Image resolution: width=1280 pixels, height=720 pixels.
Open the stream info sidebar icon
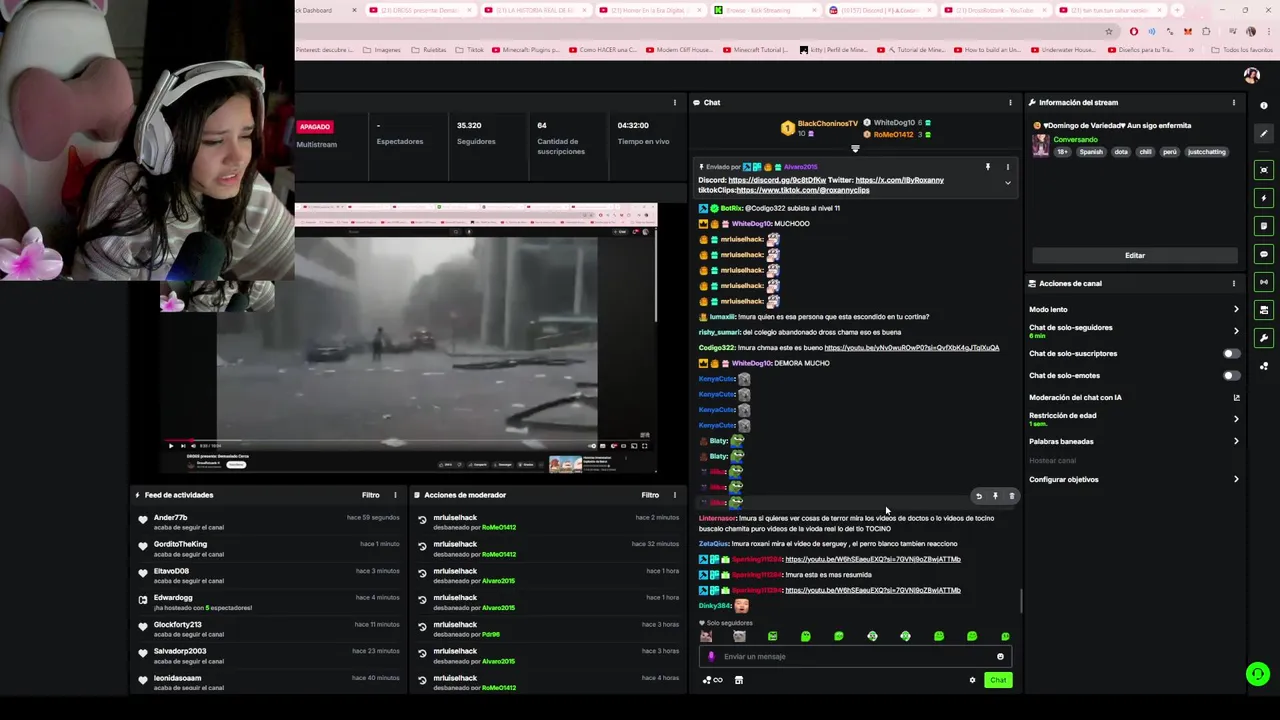(1264, 106)
